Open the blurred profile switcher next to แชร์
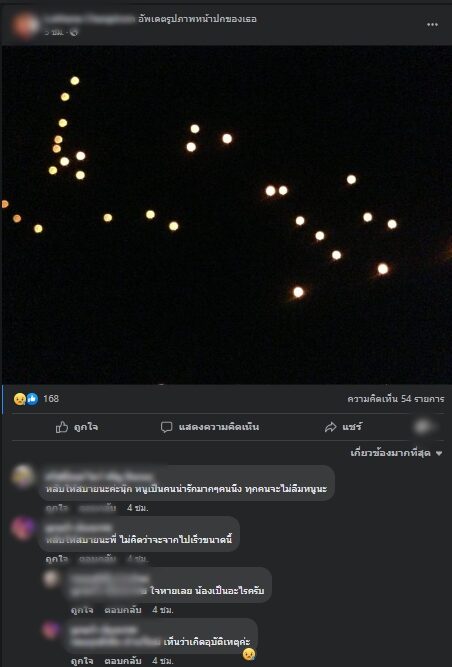The width and height of the screenshot is (452, 667). (424, 427)
